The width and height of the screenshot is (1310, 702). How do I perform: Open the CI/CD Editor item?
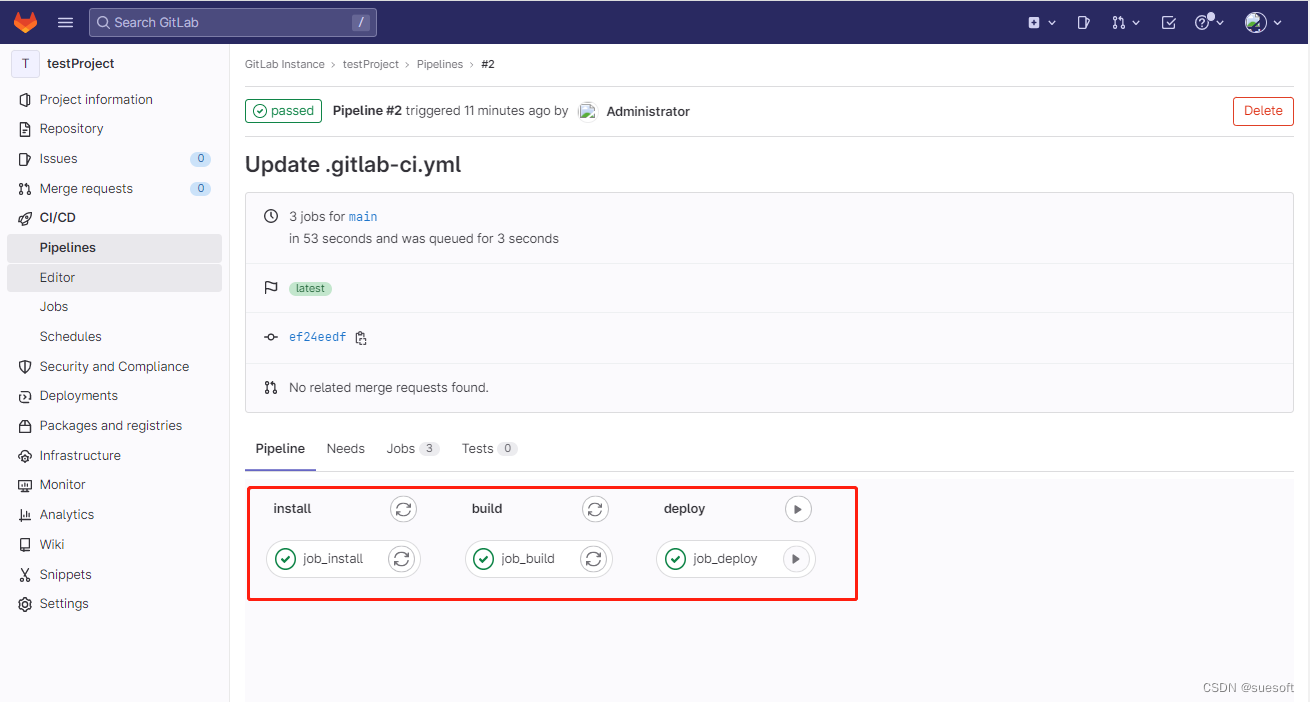(x=114, y=277)
